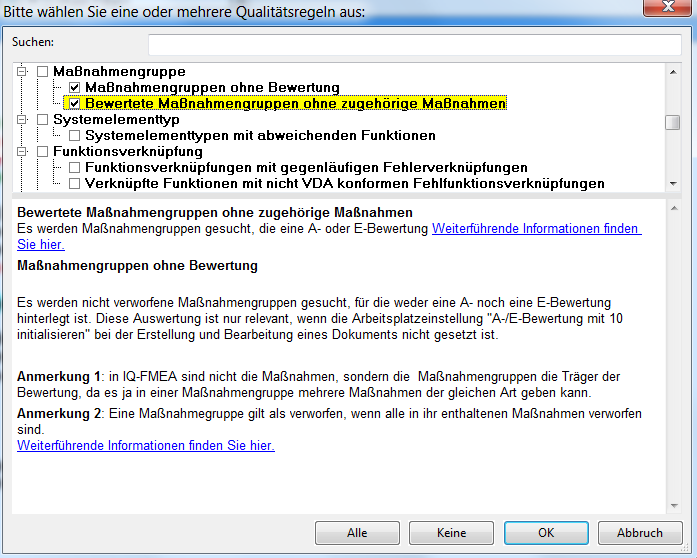
Task: Check the Systemelementtyp group checkbox
Action: (x=42, y=119)
